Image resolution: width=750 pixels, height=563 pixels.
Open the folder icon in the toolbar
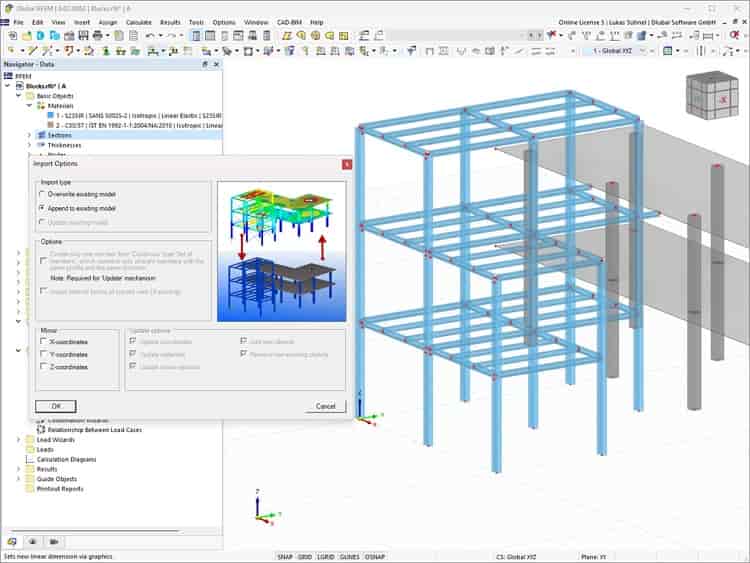(x=26, y=35)
